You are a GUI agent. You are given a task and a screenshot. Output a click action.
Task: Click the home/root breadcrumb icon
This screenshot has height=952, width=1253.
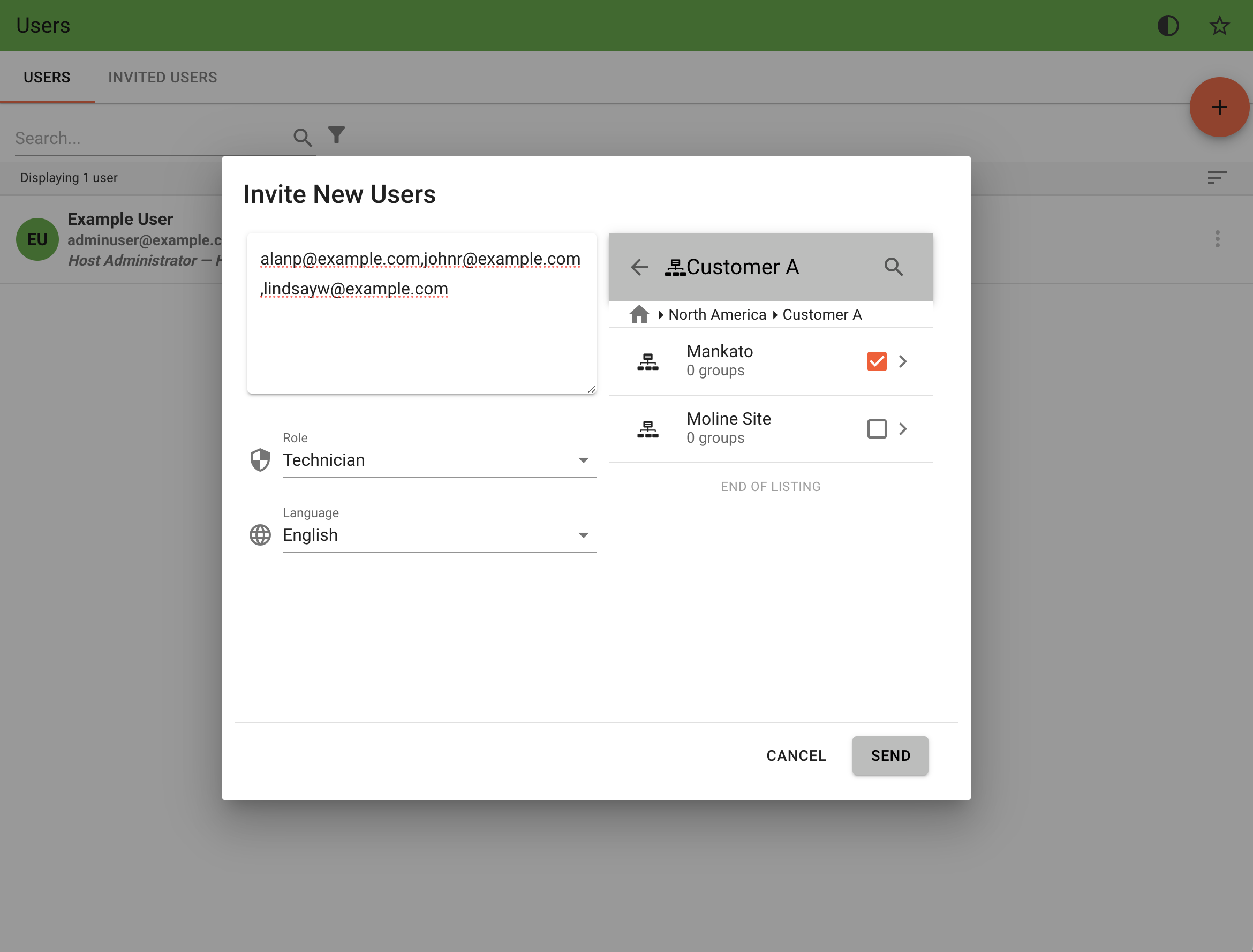pyautogui.click(x=637, y=314)
